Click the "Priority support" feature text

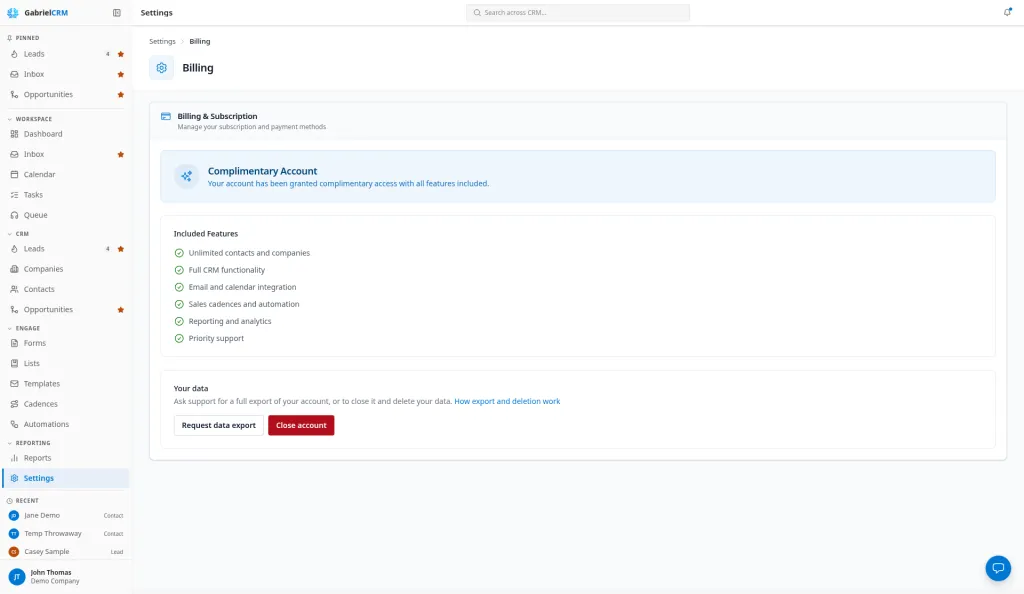tap(216, 339)
